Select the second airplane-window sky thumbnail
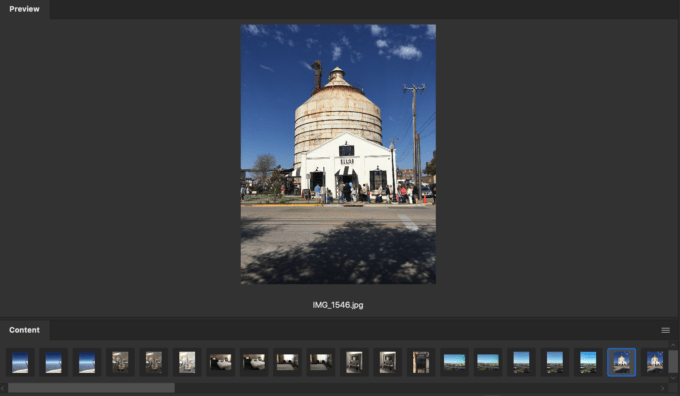Image resolution: width=680 pixels, height=396 pixels. pos(53,362)
